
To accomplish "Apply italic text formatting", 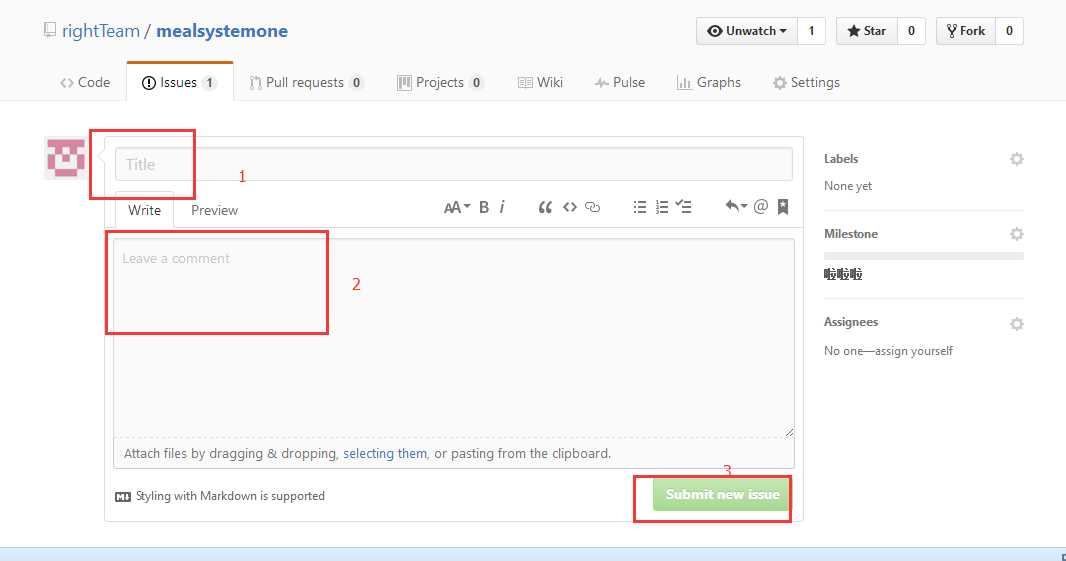I will 502,207.
